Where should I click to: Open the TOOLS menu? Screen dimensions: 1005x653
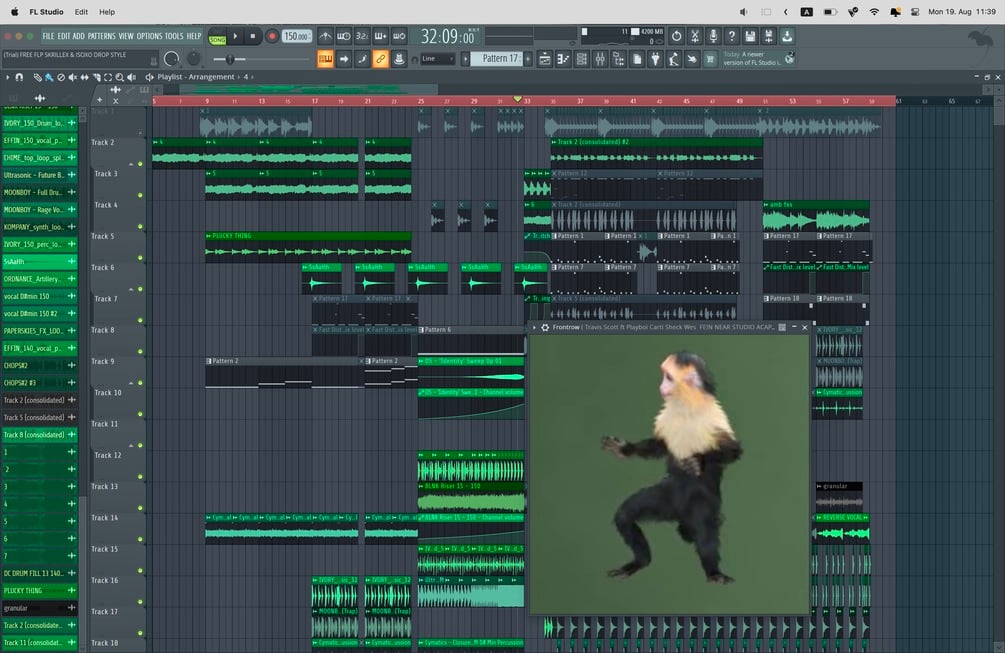tap(174, 36)
